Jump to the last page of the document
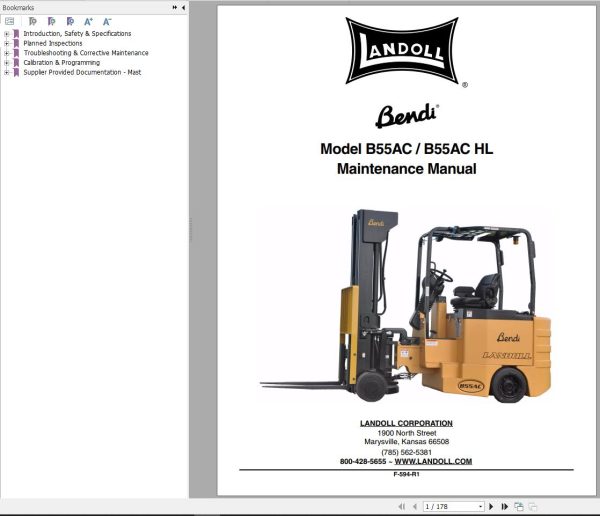The width and height of the screenshot is (600, 516). pos(505,506)
